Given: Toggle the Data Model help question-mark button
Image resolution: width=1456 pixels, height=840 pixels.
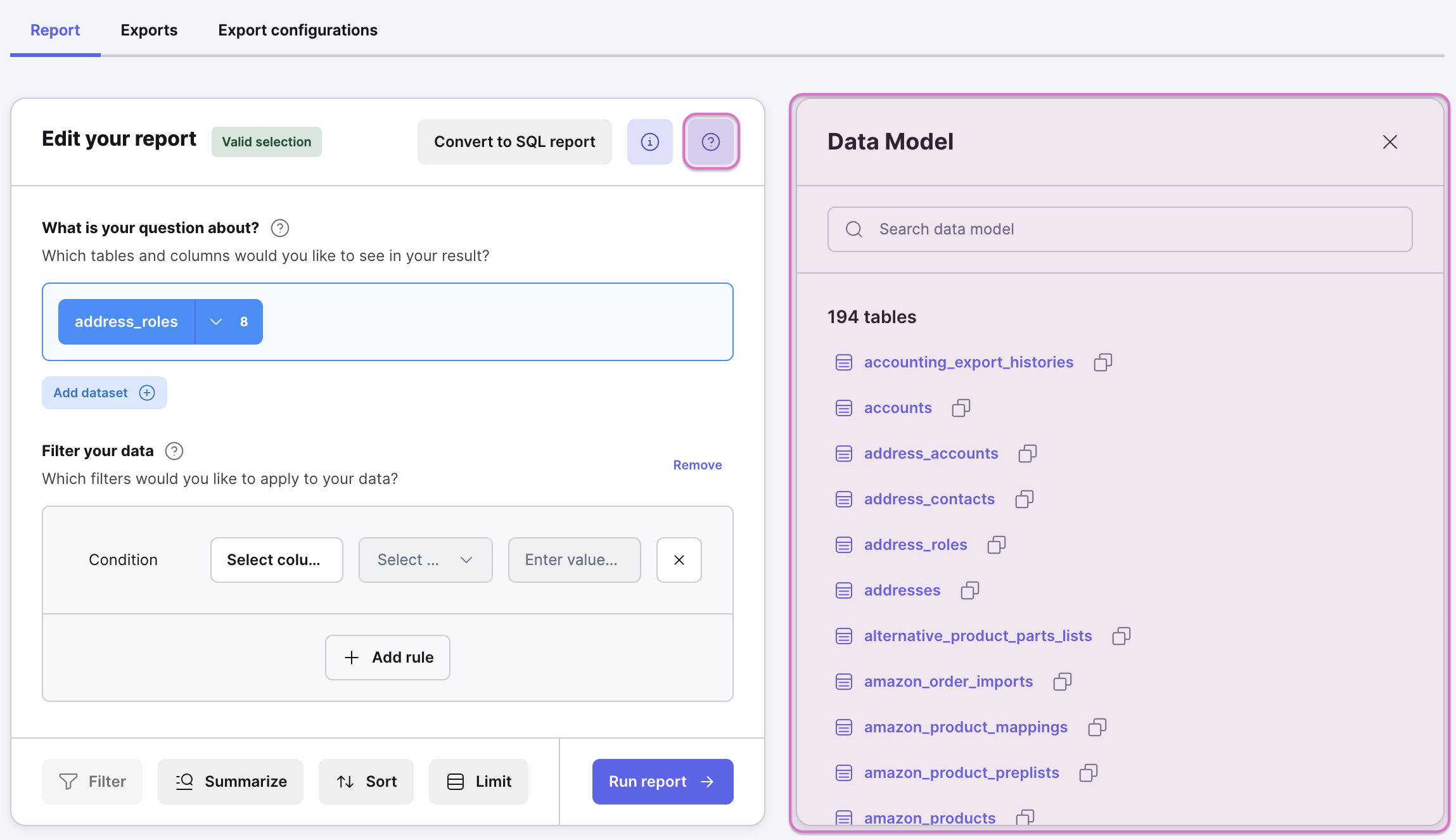Looking at the screenshot, I should (710, 142).
